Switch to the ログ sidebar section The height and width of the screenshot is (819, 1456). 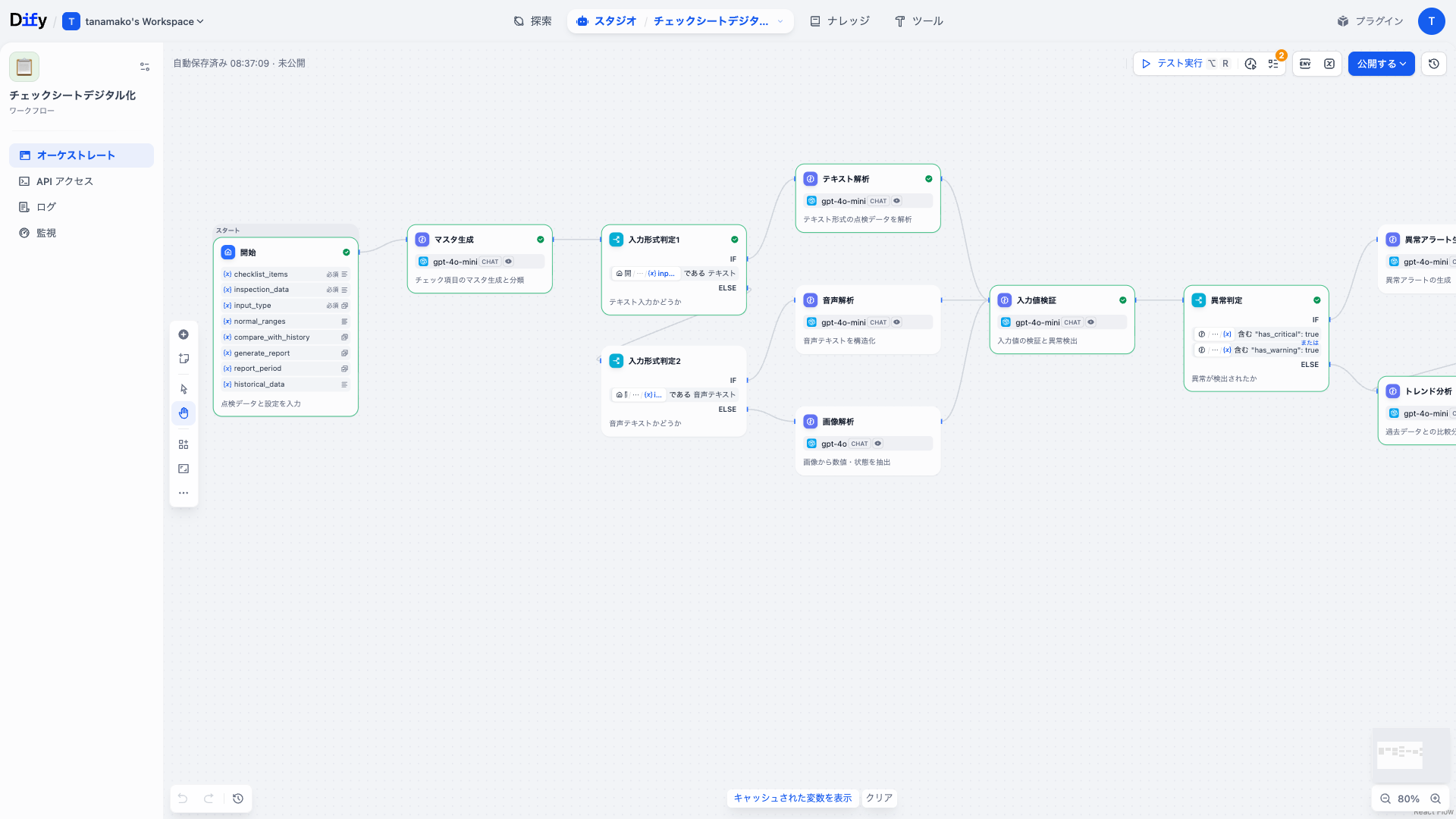(x=45, y=206)
